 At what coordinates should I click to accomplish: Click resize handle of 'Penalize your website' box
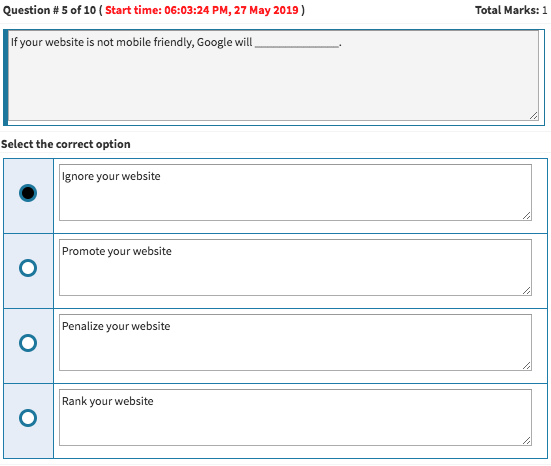point(526,365)
